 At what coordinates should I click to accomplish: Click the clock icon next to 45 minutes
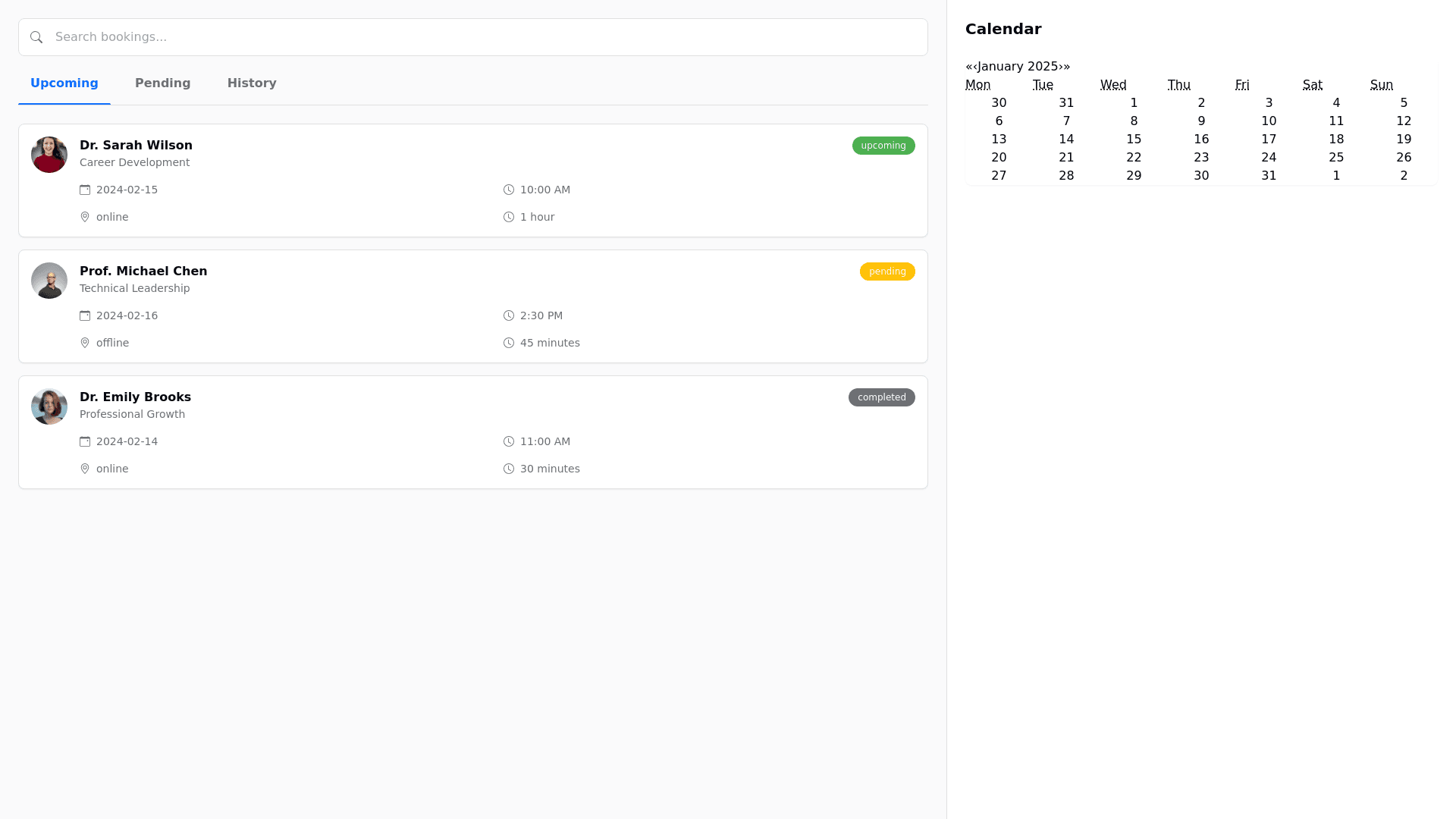coord(508,343)
